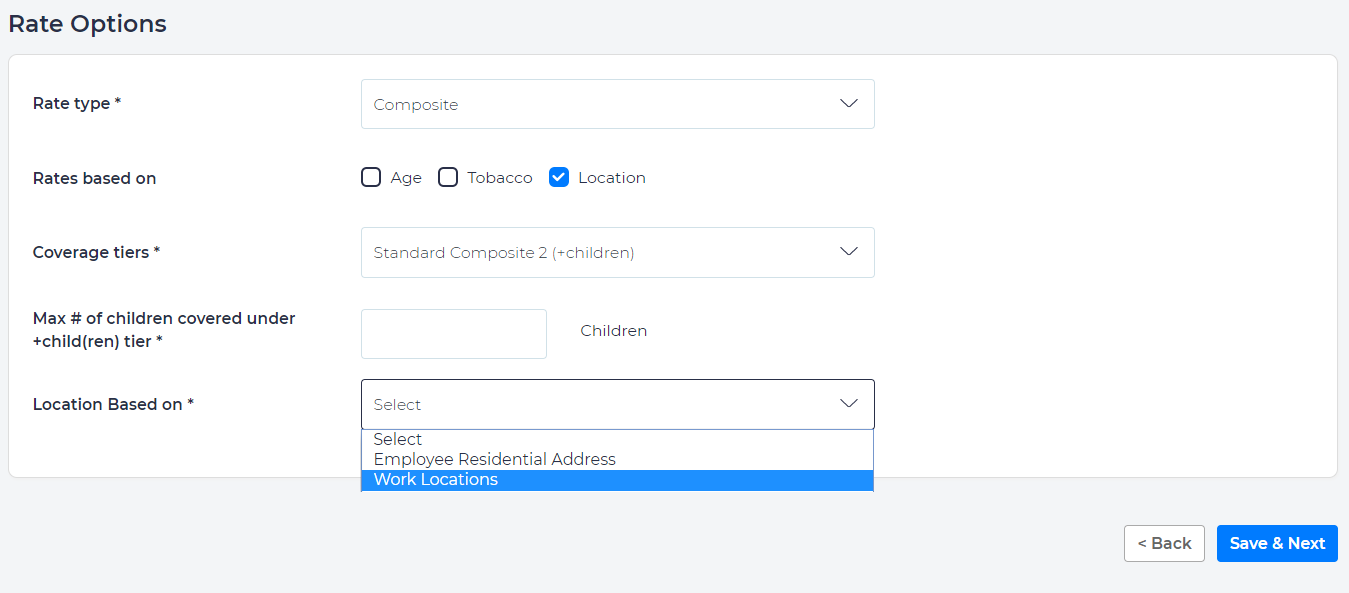Click the Location Based on field label
The width and height of the screenshot is (1349, 593).
pos(113,404)
